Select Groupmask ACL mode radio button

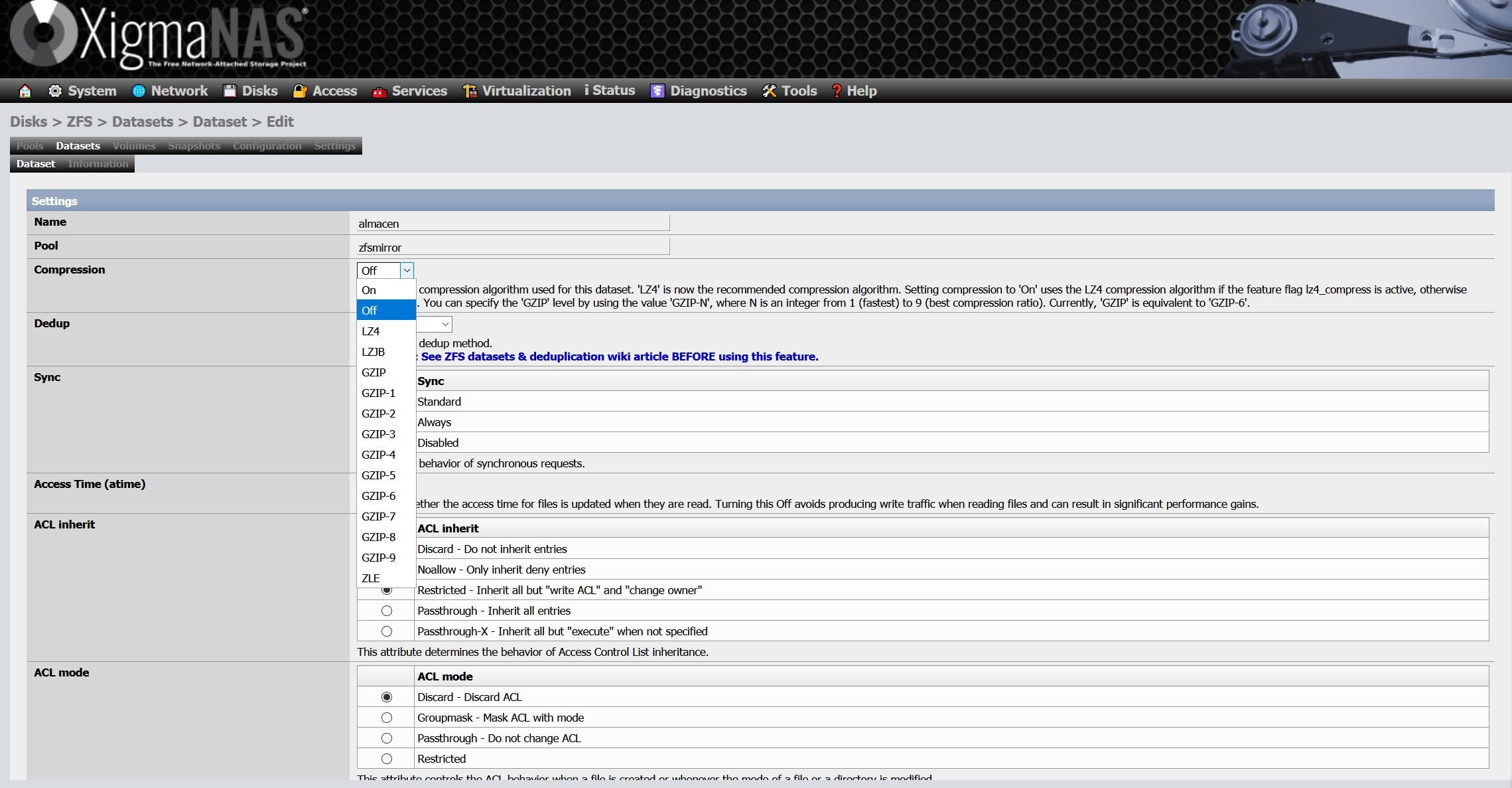pyautogui.click(x=387, y=718)
